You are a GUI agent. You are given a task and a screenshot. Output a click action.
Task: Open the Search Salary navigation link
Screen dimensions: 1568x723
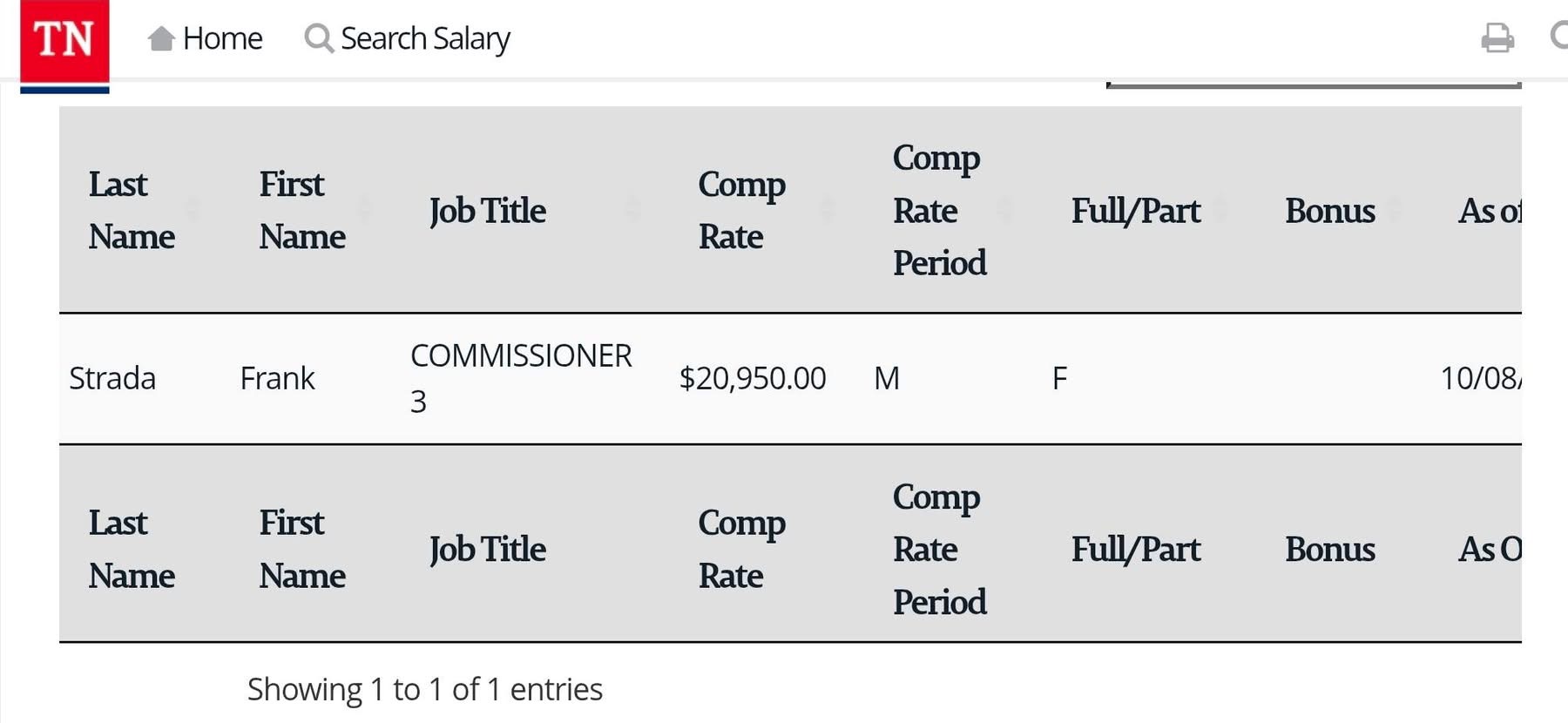point(424,38)
